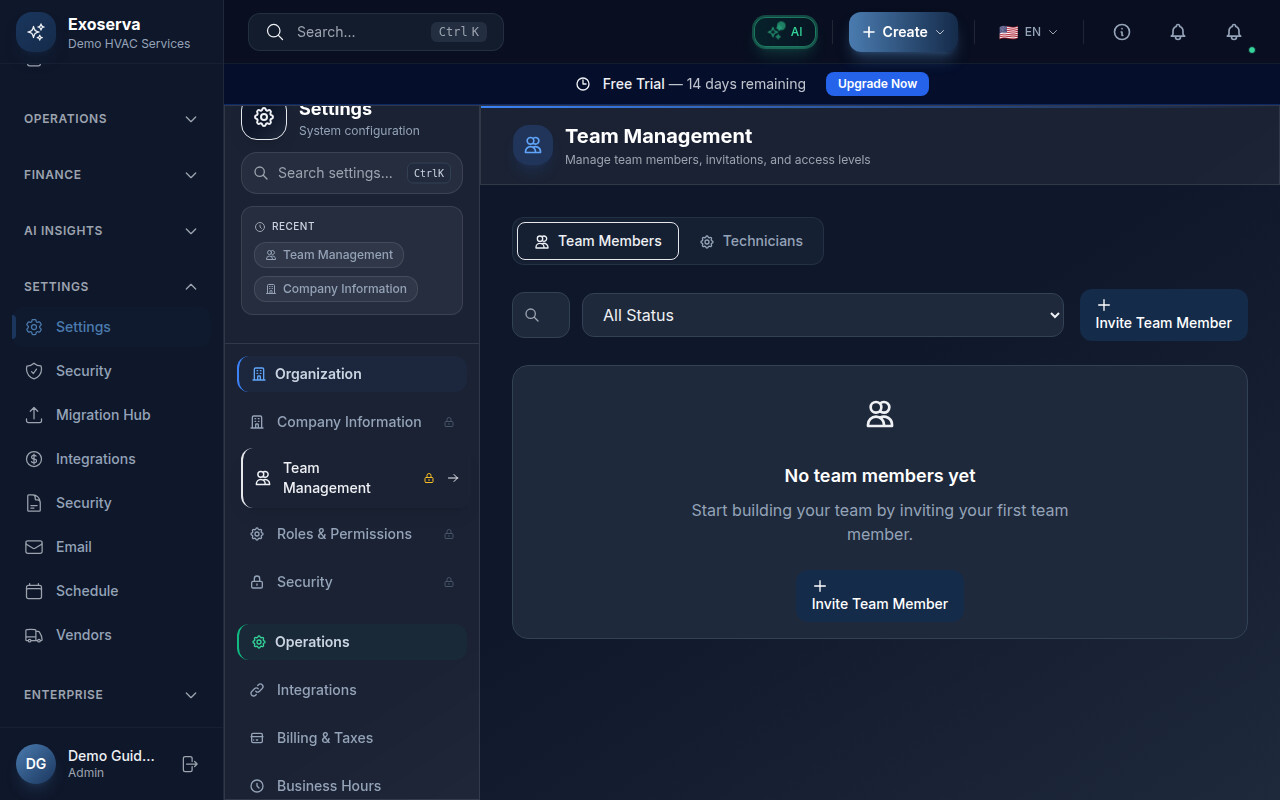Open the All Status filter dropdown

click(x=822, y=315)
